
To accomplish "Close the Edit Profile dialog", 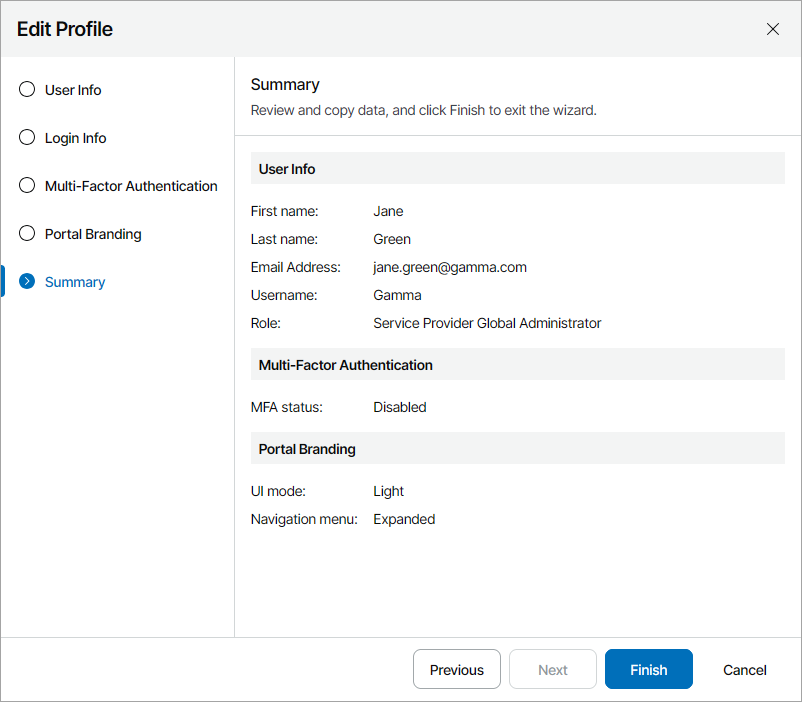I will tap(773, 29).
